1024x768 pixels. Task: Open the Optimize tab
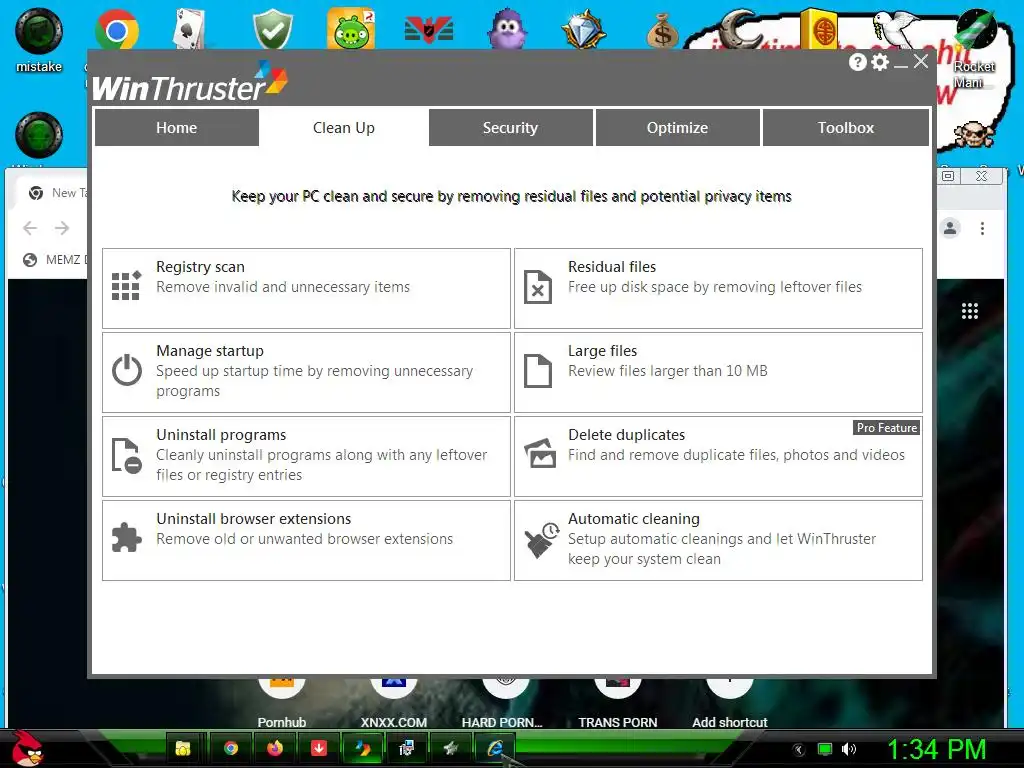678,127
